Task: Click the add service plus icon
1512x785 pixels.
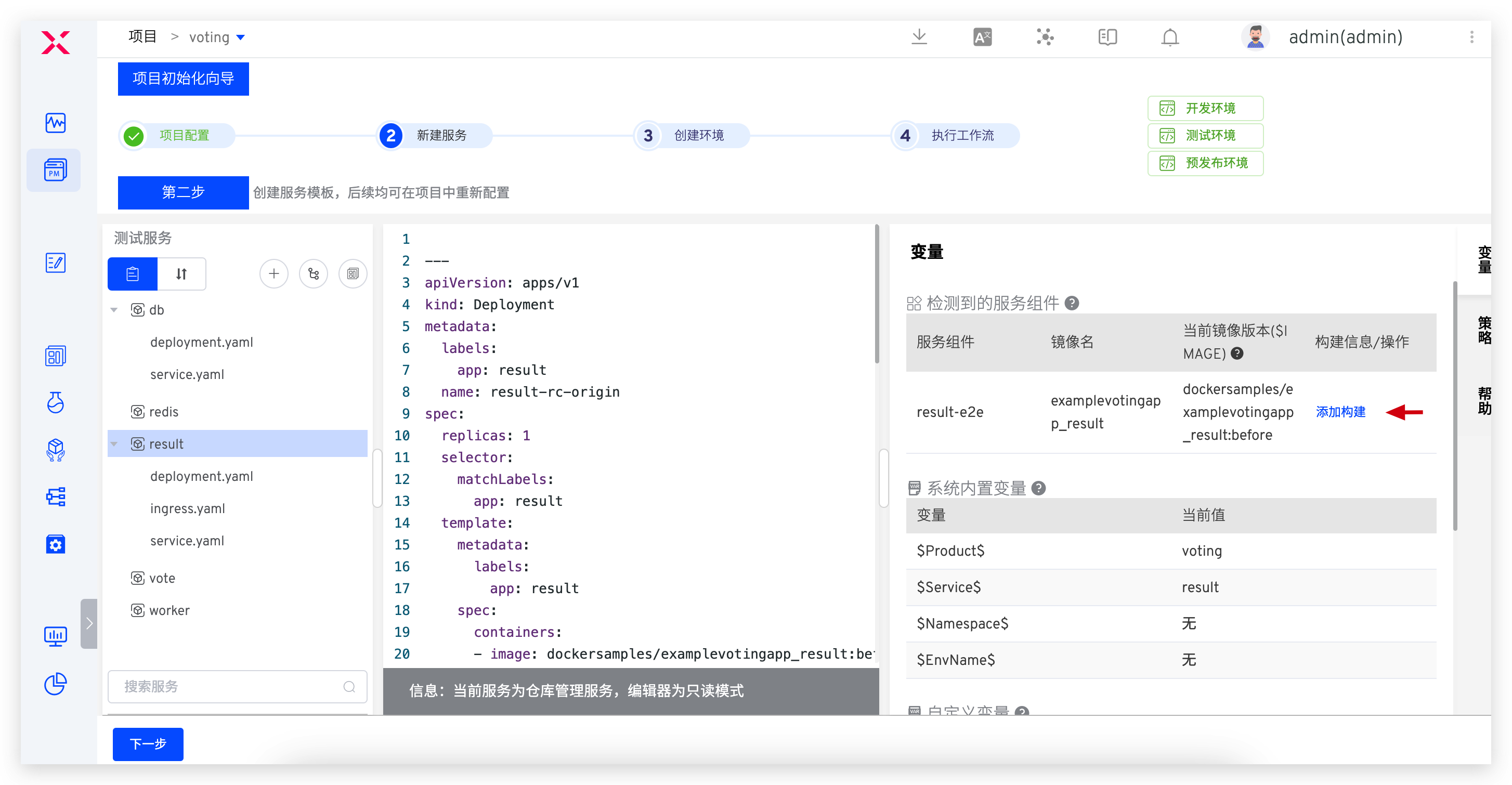Action: (x=273, y=273)
